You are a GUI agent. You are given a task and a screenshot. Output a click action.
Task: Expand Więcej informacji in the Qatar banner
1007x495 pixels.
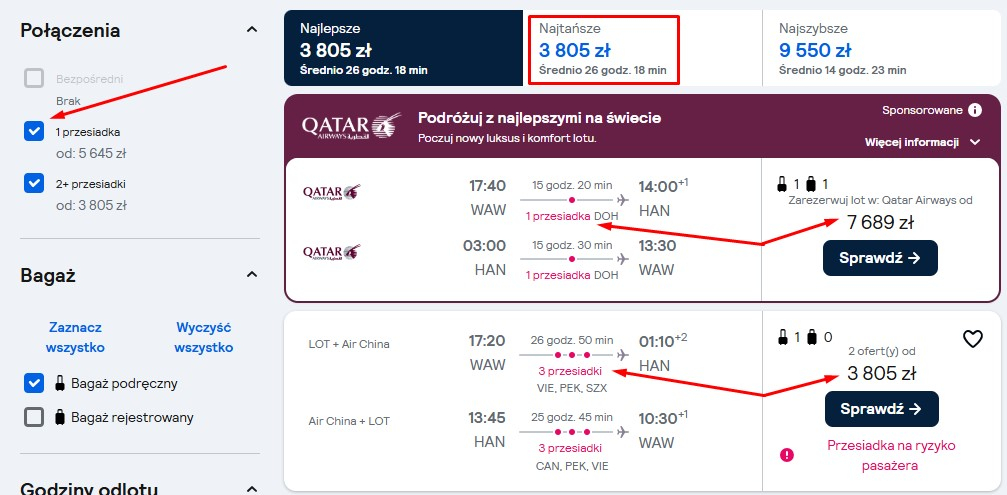922,142
